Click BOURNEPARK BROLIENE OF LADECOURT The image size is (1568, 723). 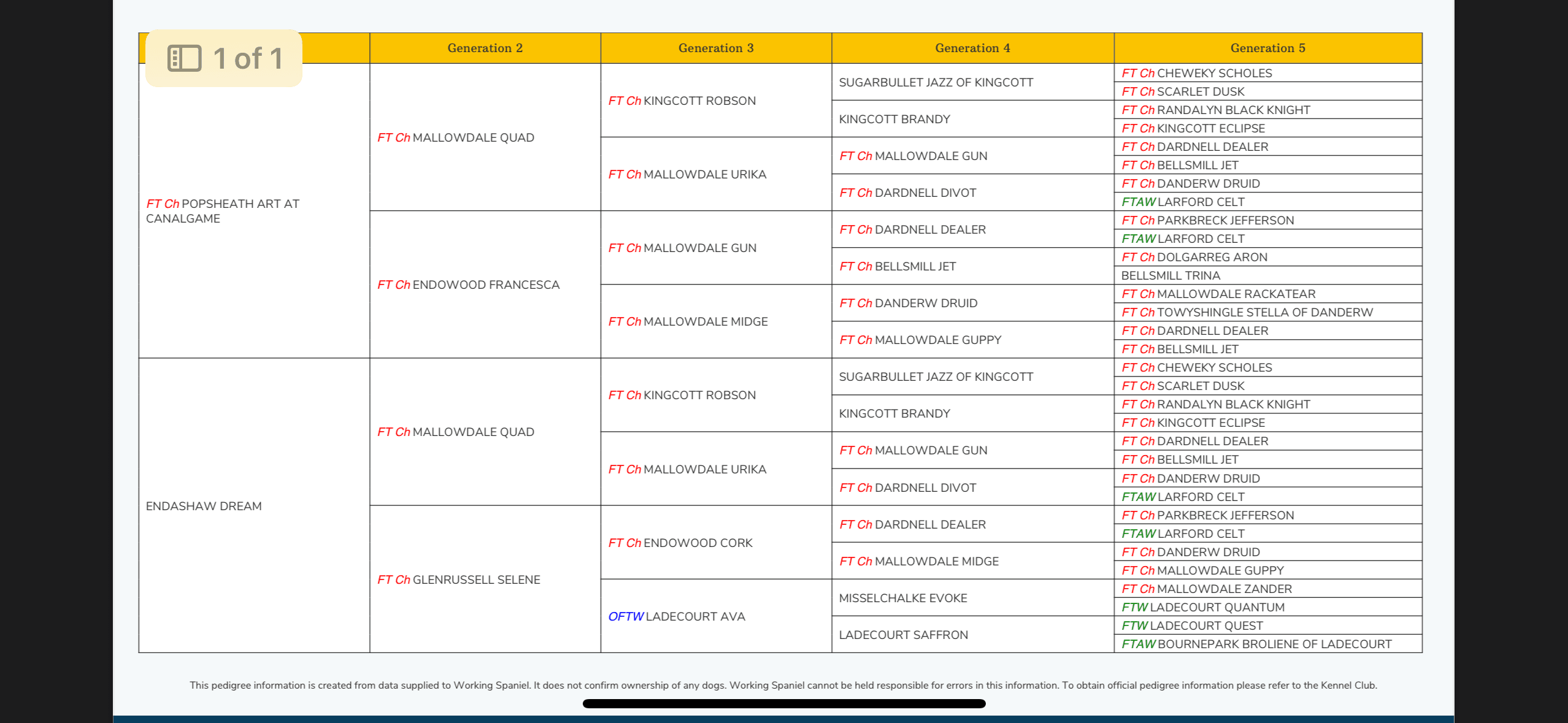(x=1256, y=644)
